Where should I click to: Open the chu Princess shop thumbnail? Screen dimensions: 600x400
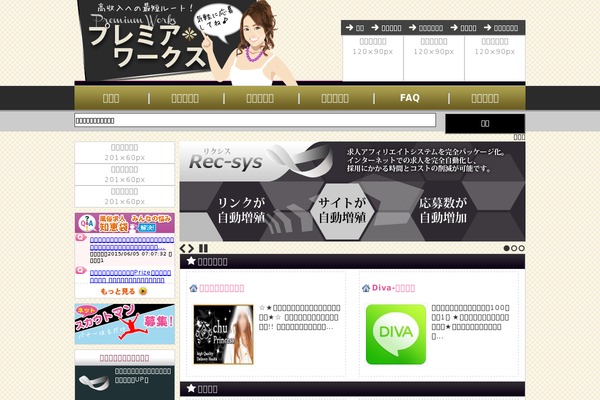click(x=223, y=334)
